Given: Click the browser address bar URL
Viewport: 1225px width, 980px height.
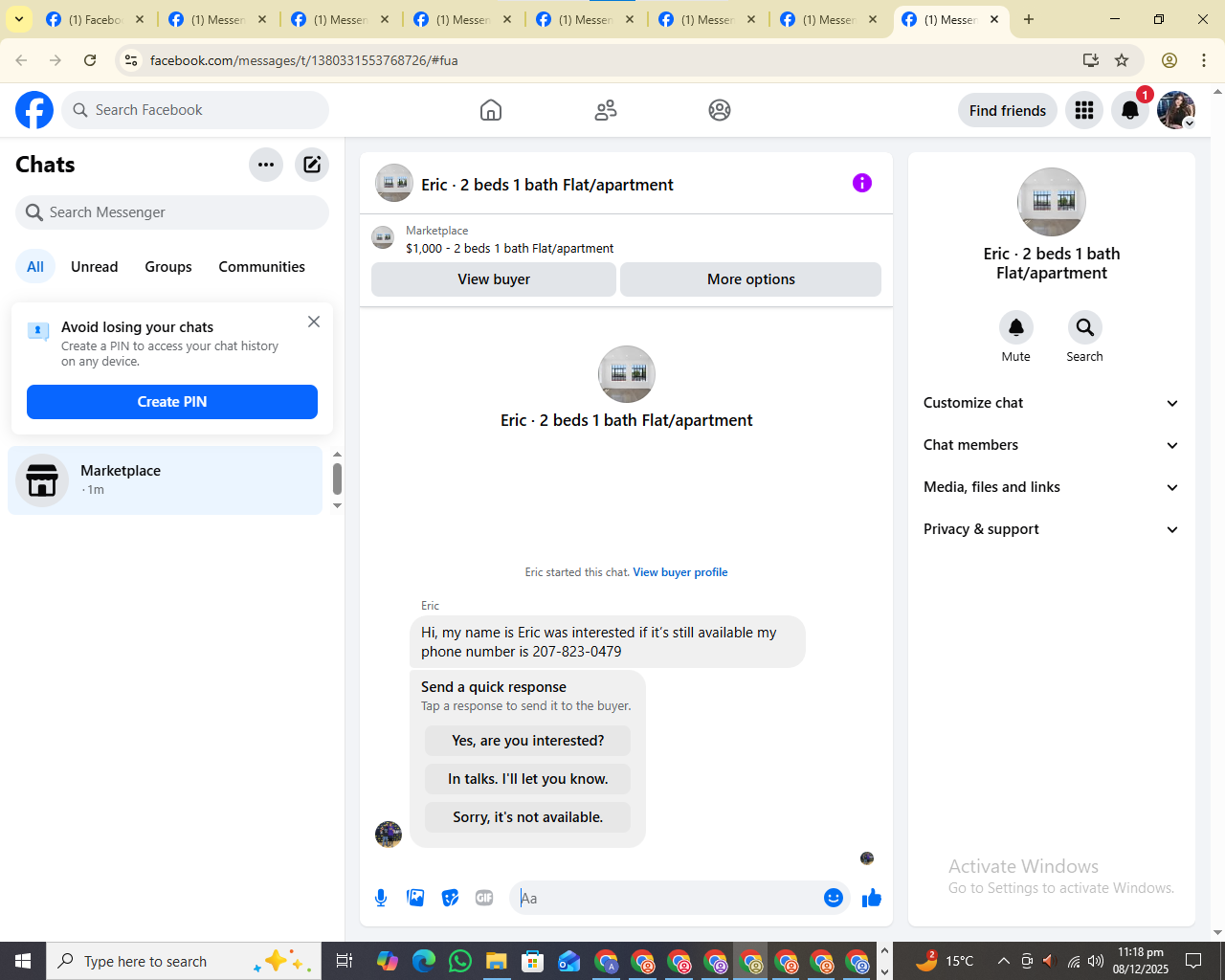Looking at the screenshot, I should [304, 60].
